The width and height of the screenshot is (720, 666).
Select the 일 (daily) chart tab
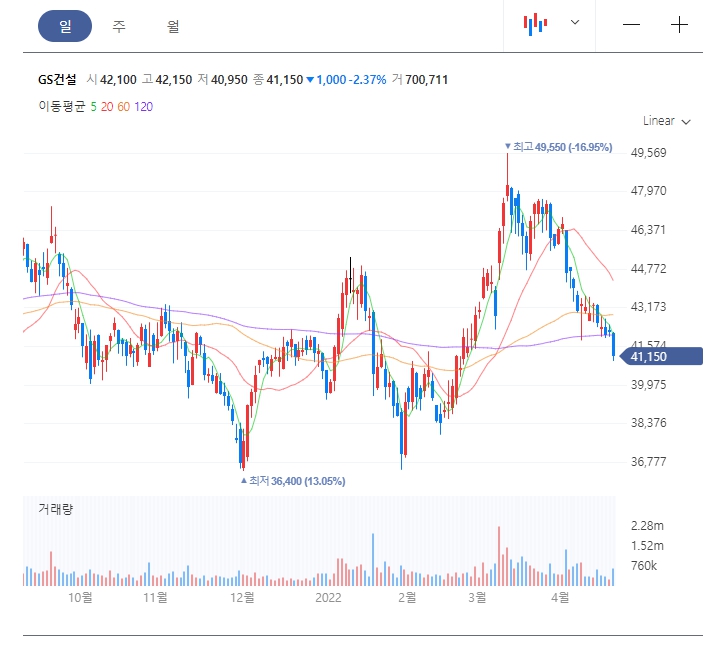pos(65,26)
